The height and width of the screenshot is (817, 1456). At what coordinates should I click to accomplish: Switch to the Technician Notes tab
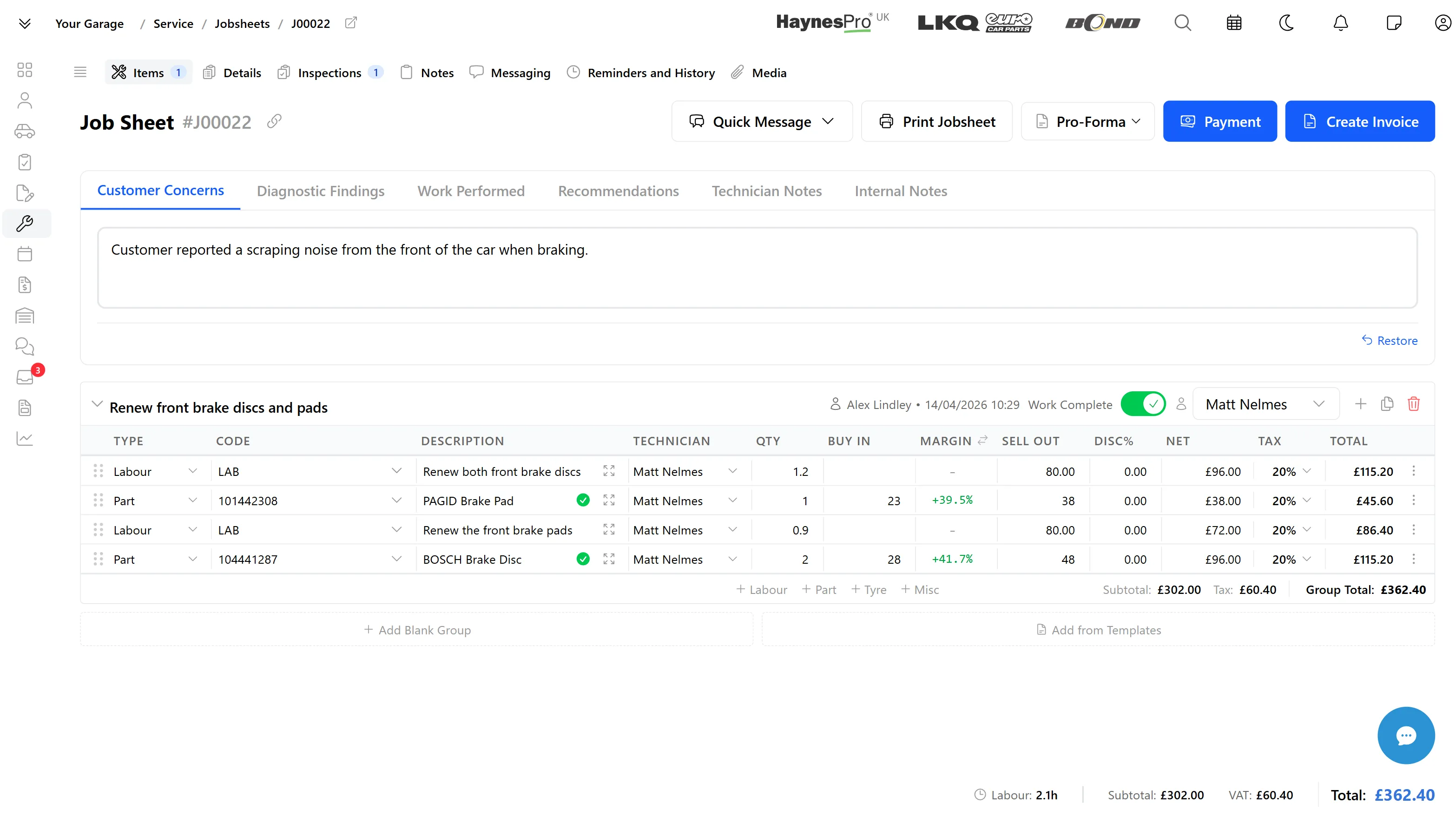coord(766,191)
